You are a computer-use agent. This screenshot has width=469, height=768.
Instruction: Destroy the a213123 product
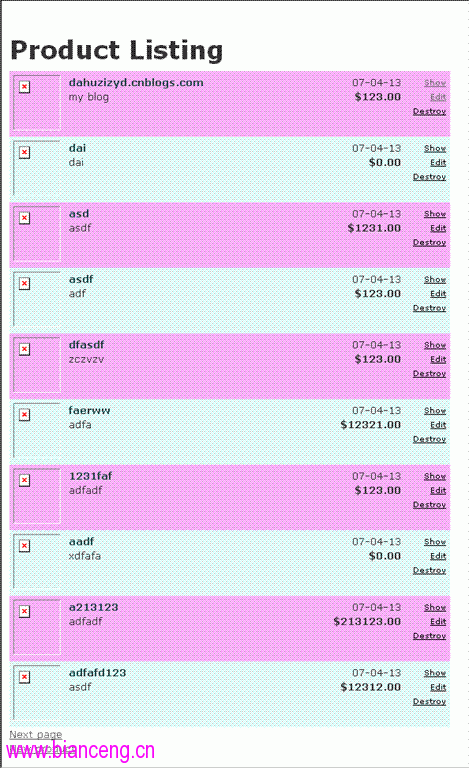click(429, 636)
